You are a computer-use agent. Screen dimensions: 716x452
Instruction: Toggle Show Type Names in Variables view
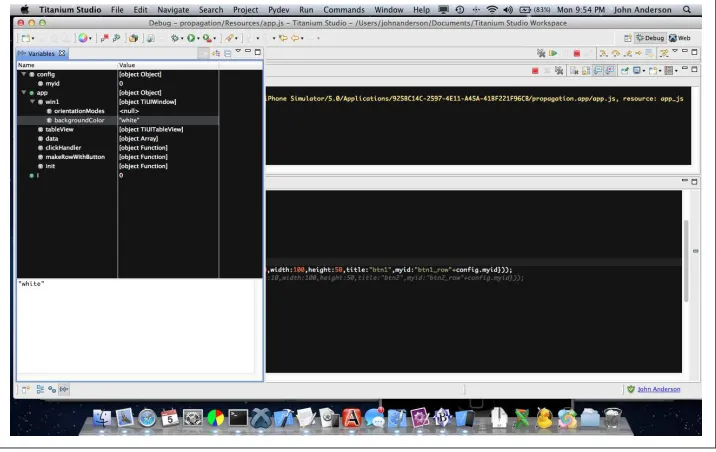point(203,53)
